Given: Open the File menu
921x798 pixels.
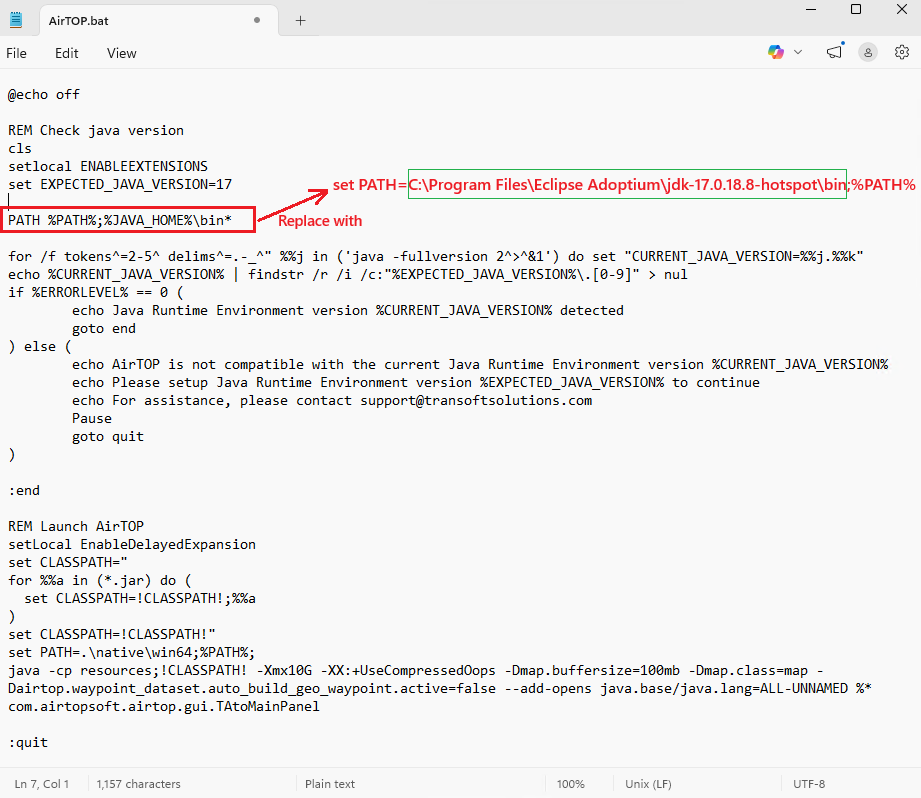Looking at the screenshot, I should click(x=17, y=53).
